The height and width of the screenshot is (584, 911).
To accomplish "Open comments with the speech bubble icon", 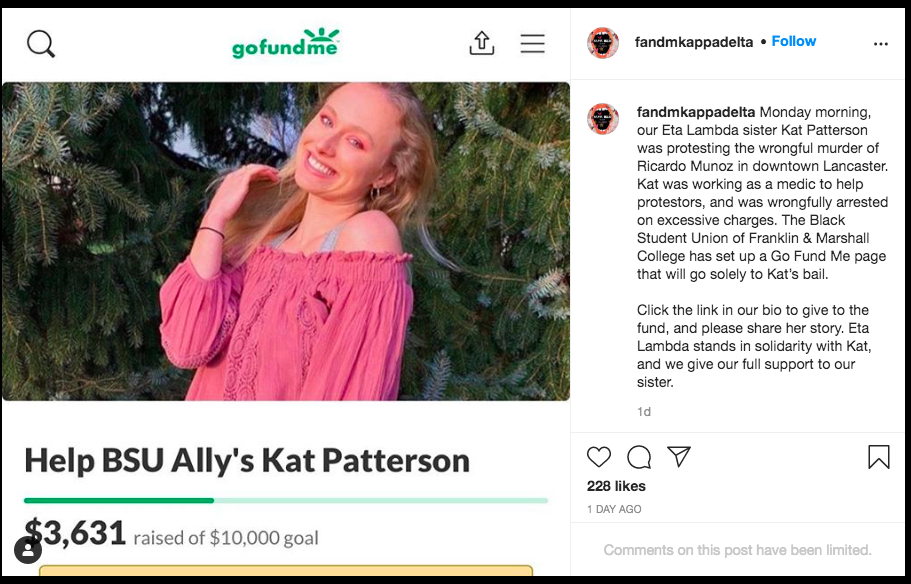I will pos(639,457).
